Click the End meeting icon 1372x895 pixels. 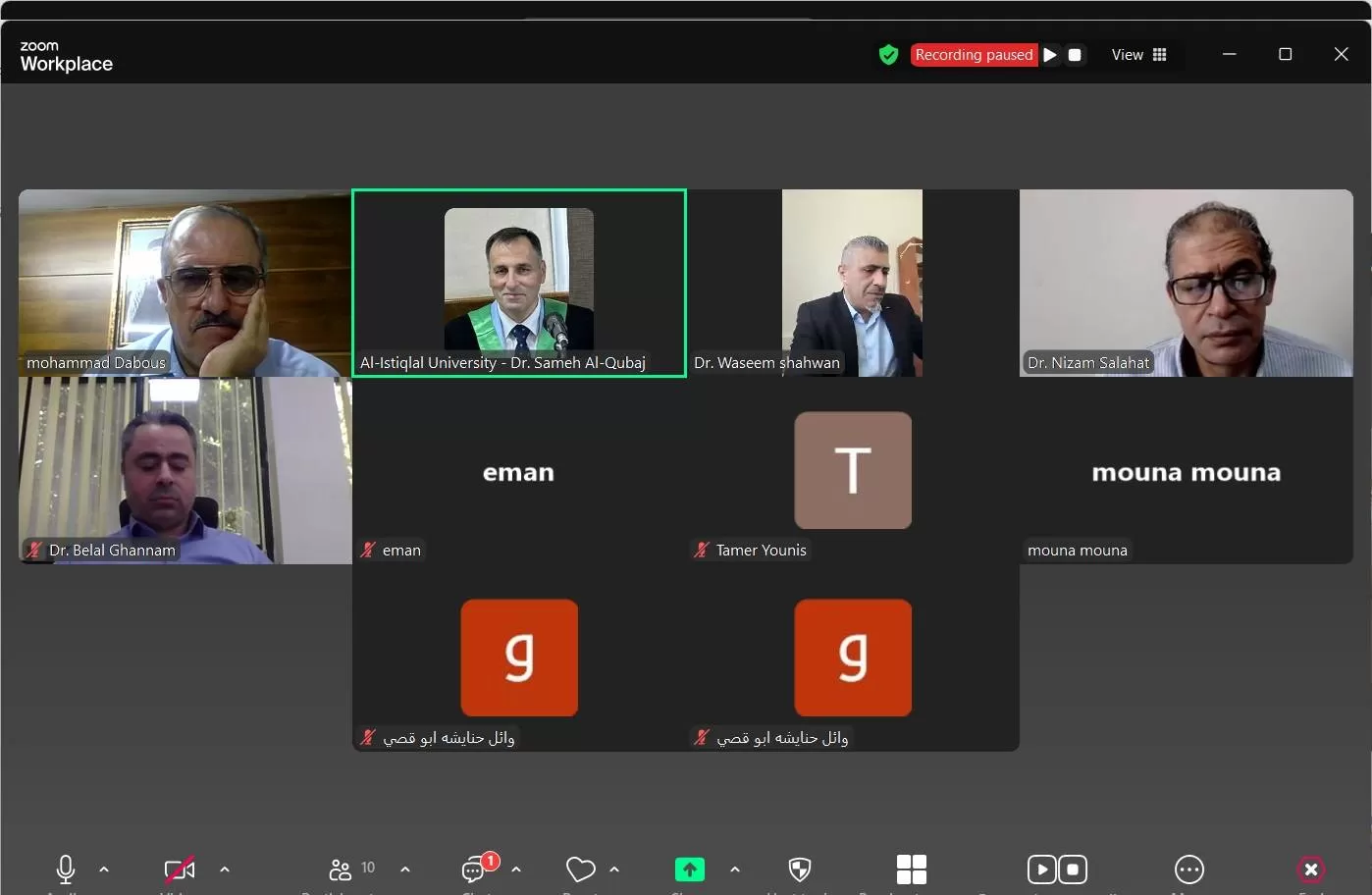coord(1310,869)
